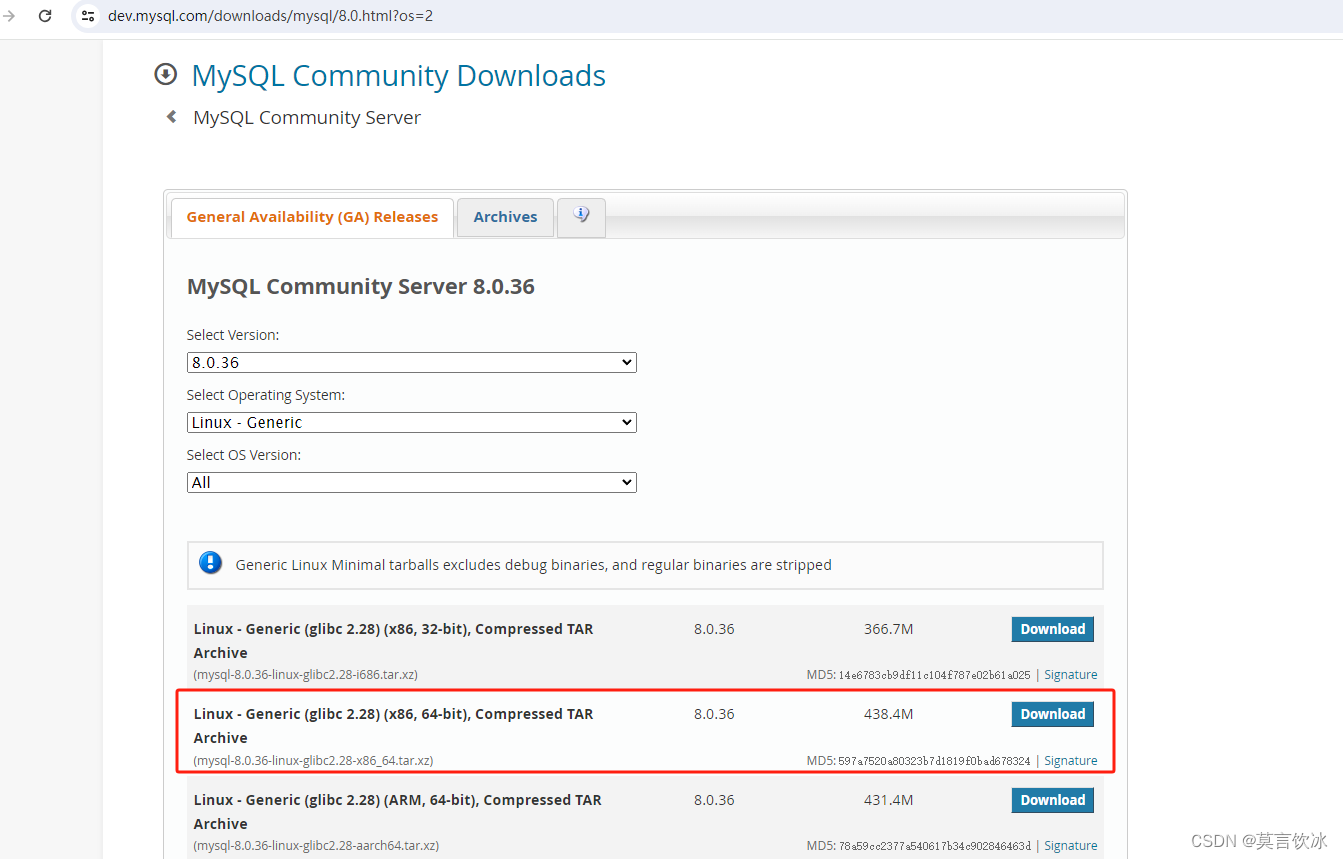Open Signature link for x86_64 tarball
Screen dimensions: 1343x859
coord(1071,761)
